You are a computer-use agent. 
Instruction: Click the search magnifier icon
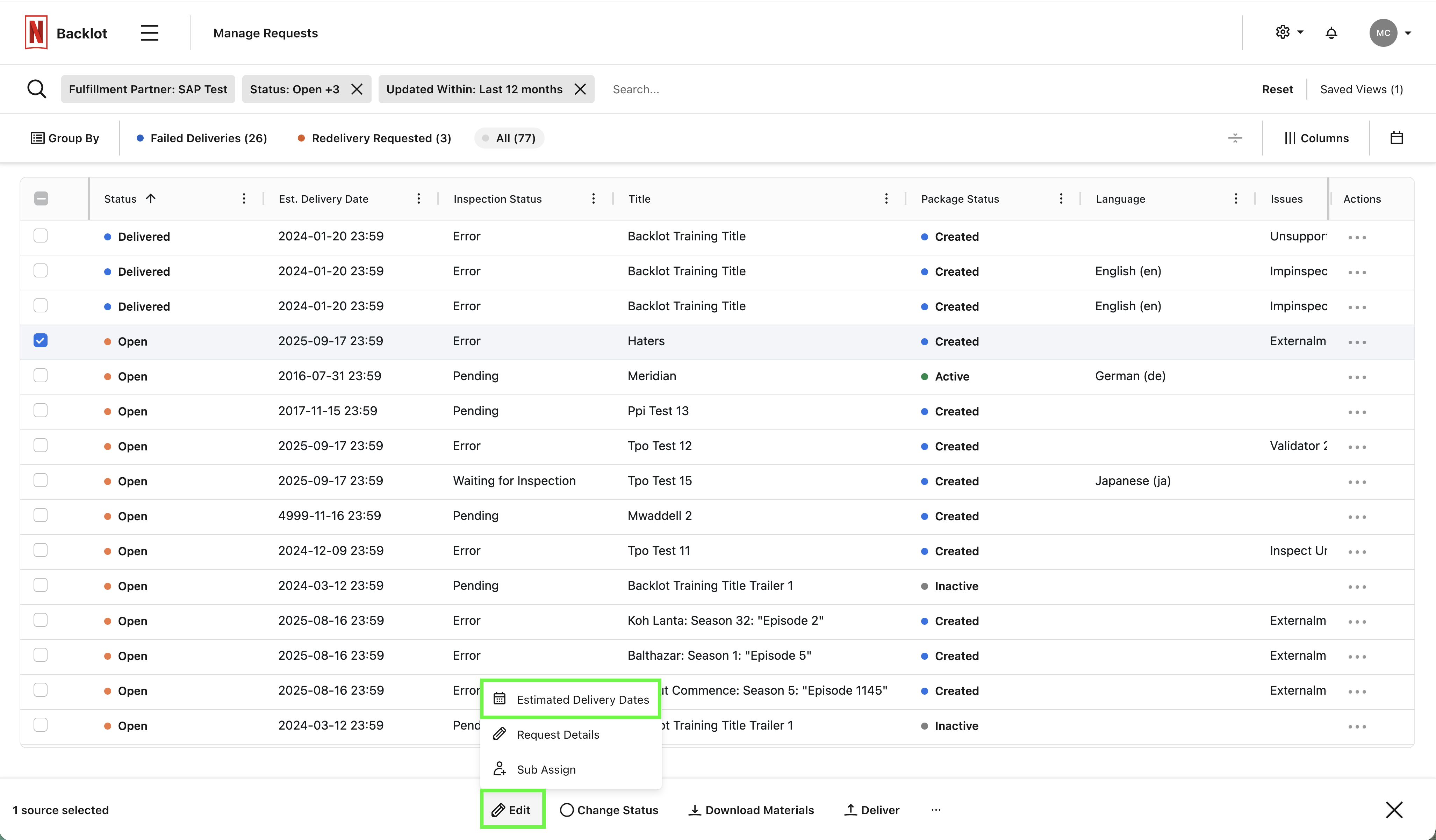(x=37, y=89)
